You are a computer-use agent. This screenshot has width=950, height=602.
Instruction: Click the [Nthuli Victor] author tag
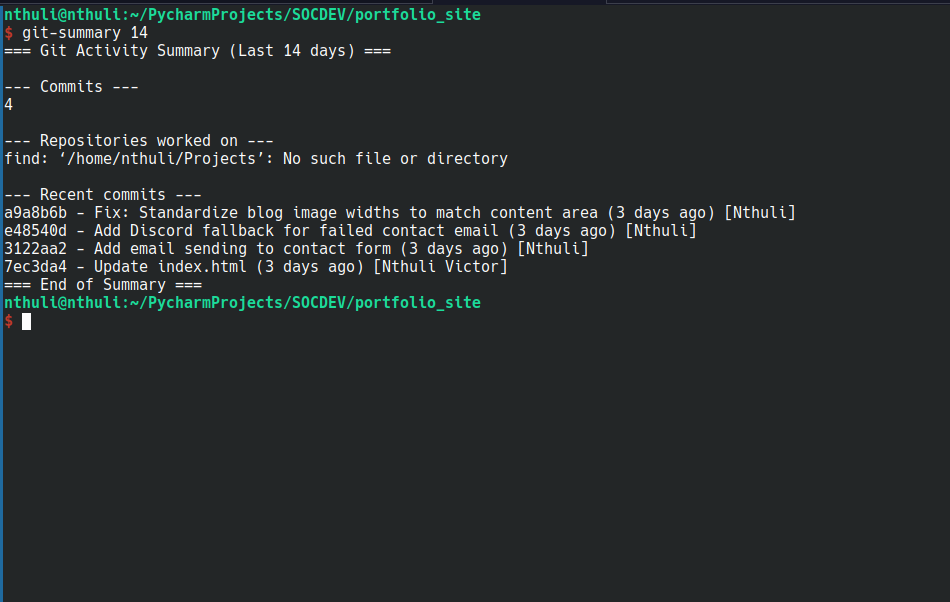(440, 266)
